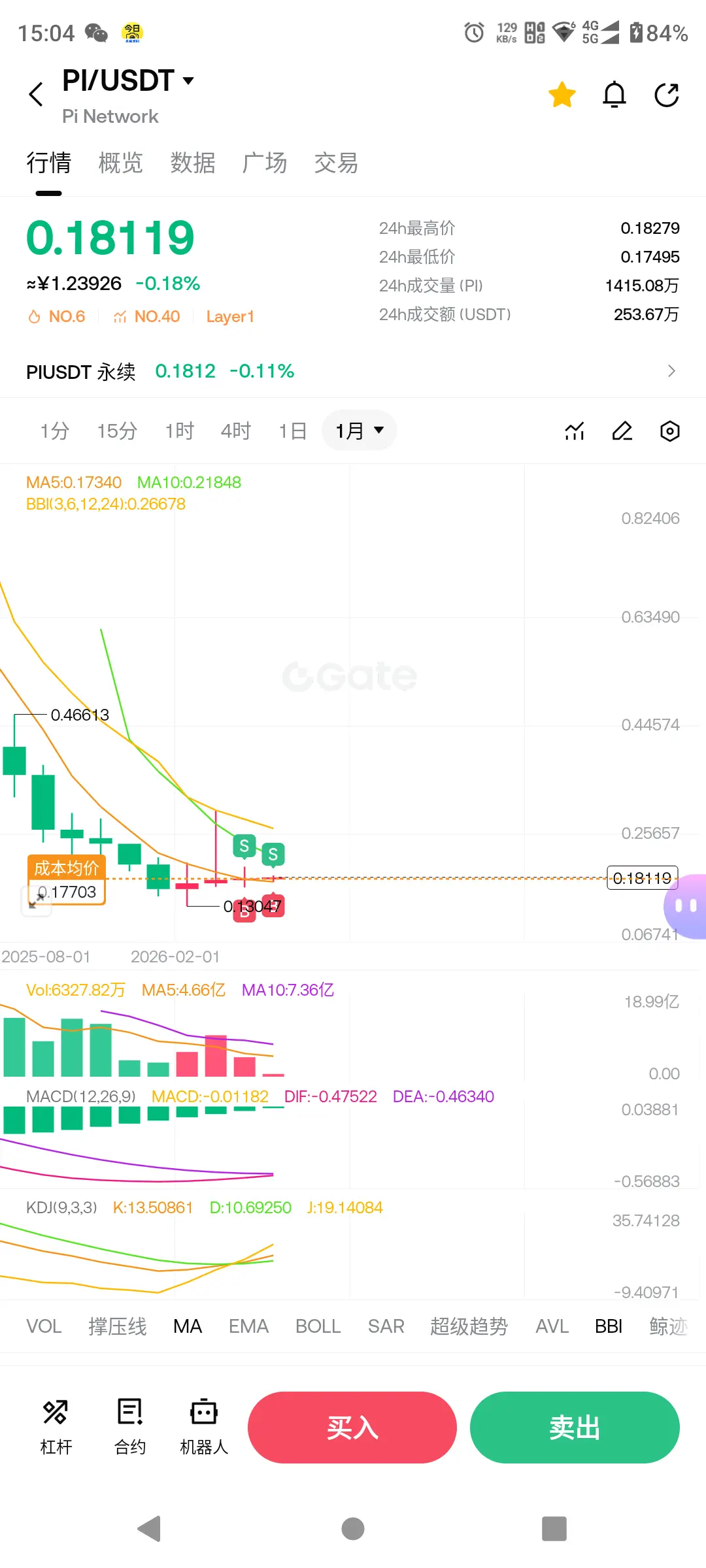Image resolution: width=706 pixels, height=1568 pixels.
Task: Tap the KDJ(9,3,3) label
Action: (61, 1207)
